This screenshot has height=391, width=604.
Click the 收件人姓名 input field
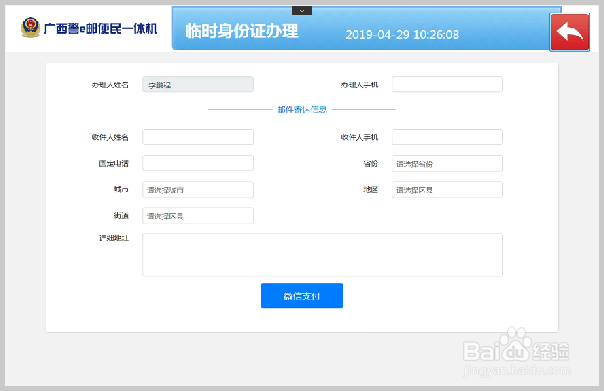(x=198, y=137)
